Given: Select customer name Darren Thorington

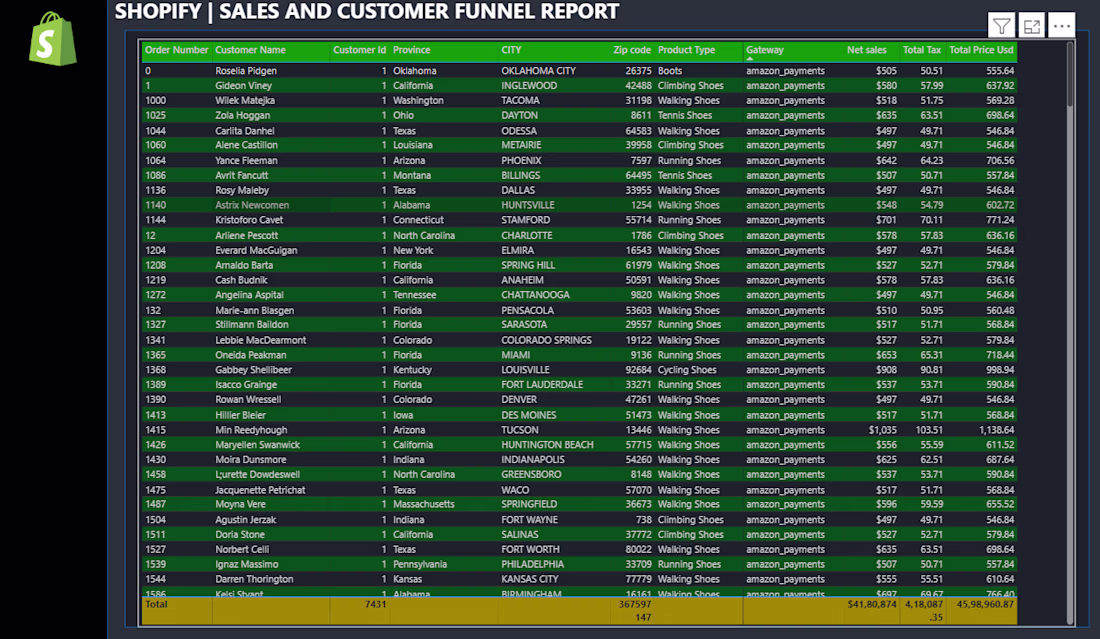Looking at the screenshot, I should pyautogui.click(x=254, y=579).
